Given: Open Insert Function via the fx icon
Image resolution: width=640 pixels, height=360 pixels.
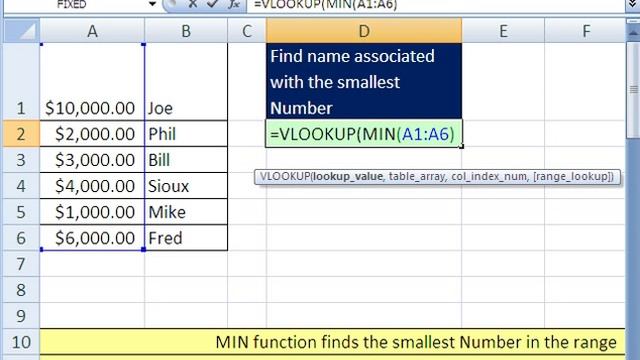Looking at the screenshot, I should coord(234,4).
